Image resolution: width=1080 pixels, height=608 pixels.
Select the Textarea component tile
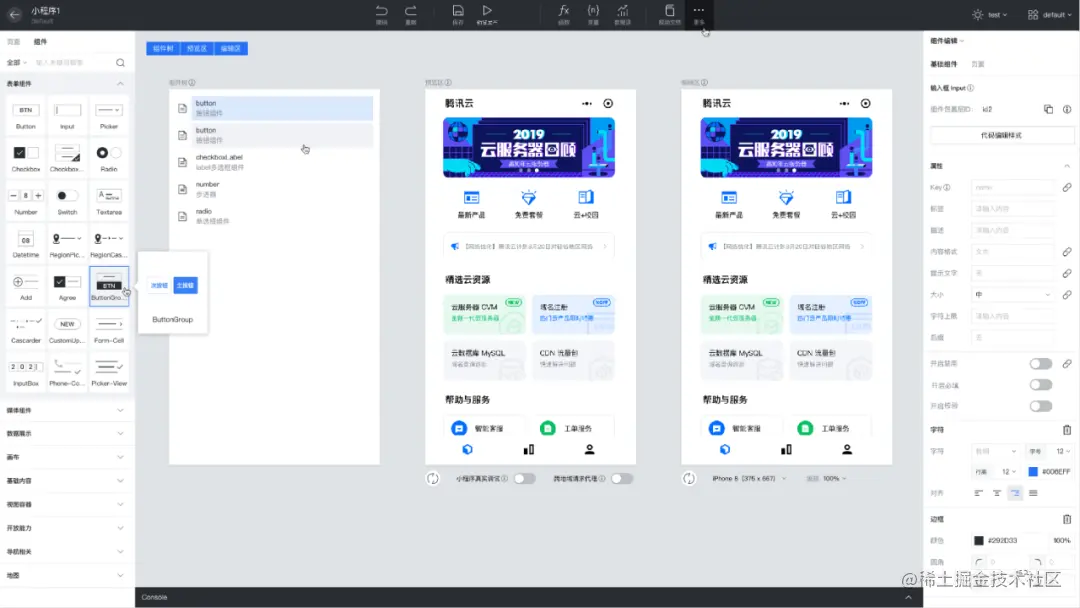[109, 202]
